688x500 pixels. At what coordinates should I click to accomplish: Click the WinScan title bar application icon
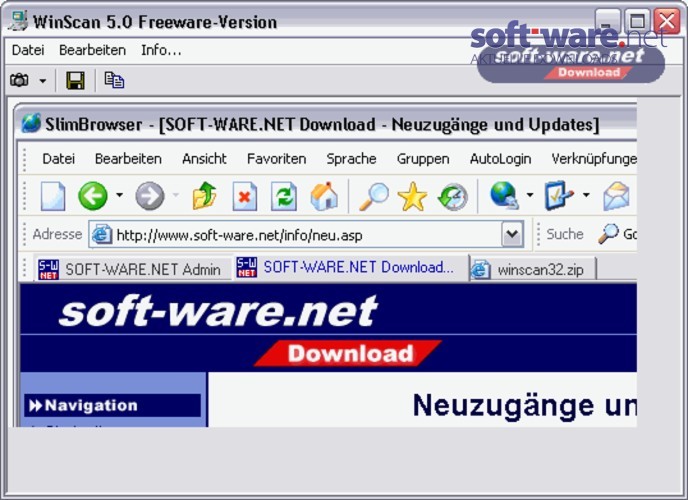point(18,21)
